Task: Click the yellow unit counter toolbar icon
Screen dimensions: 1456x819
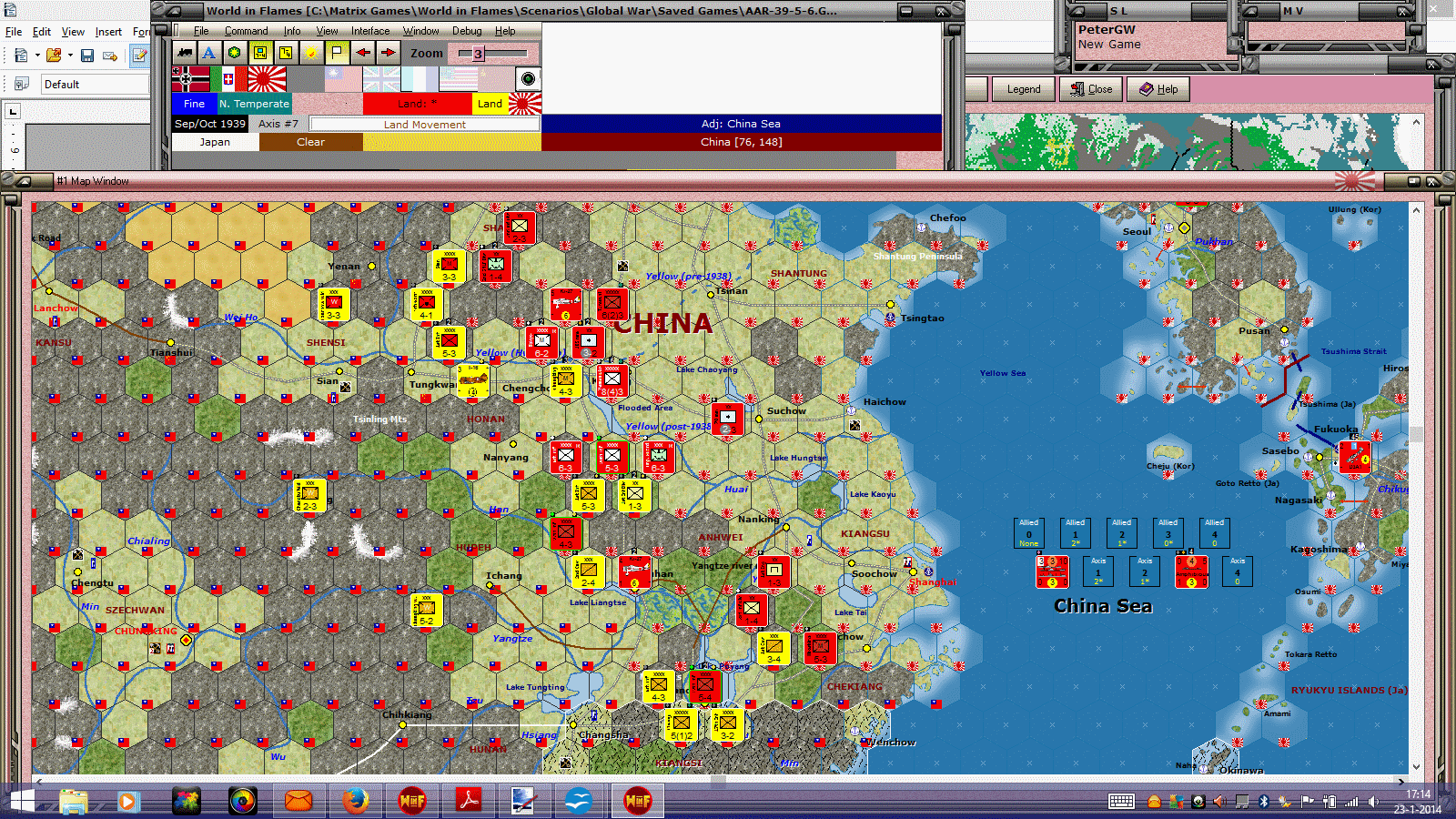Action: 260,53
